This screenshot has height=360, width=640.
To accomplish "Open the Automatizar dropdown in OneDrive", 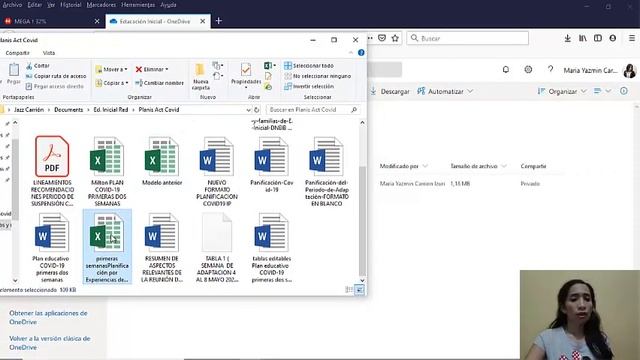I will click(445, 91).
